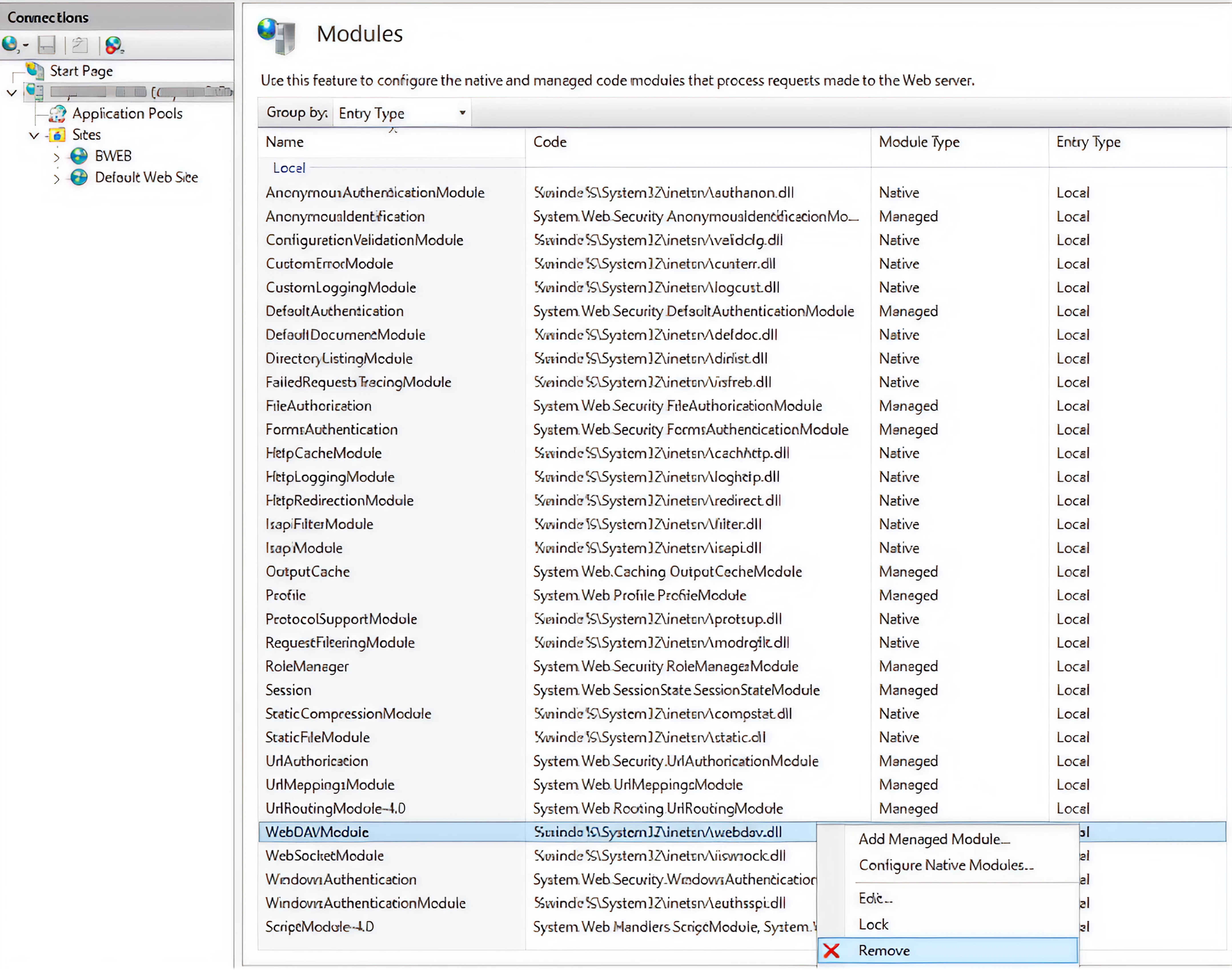Select HttpRedirectionModule row
Image resolution: width=1232 pixels, height=970 pixels.
[x=742, y=501]
